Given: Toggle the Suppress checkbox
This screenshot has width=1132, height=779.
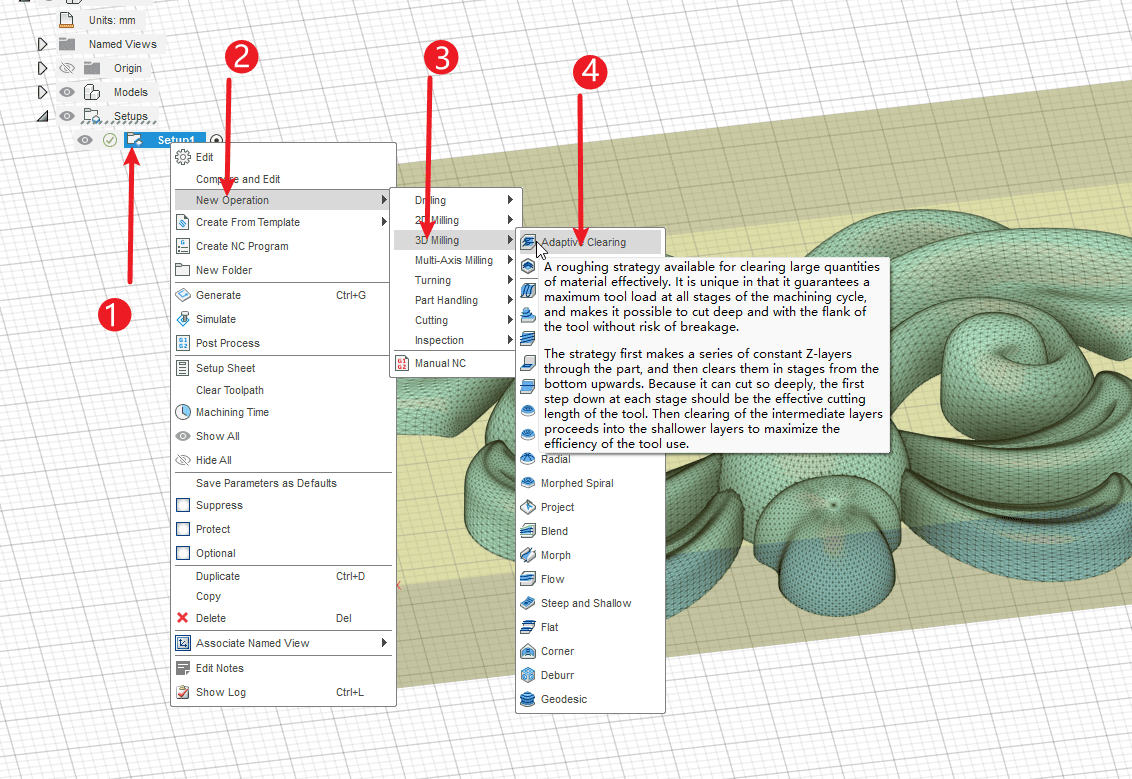Looking at the screenshot, I should (x=183, y=505).
